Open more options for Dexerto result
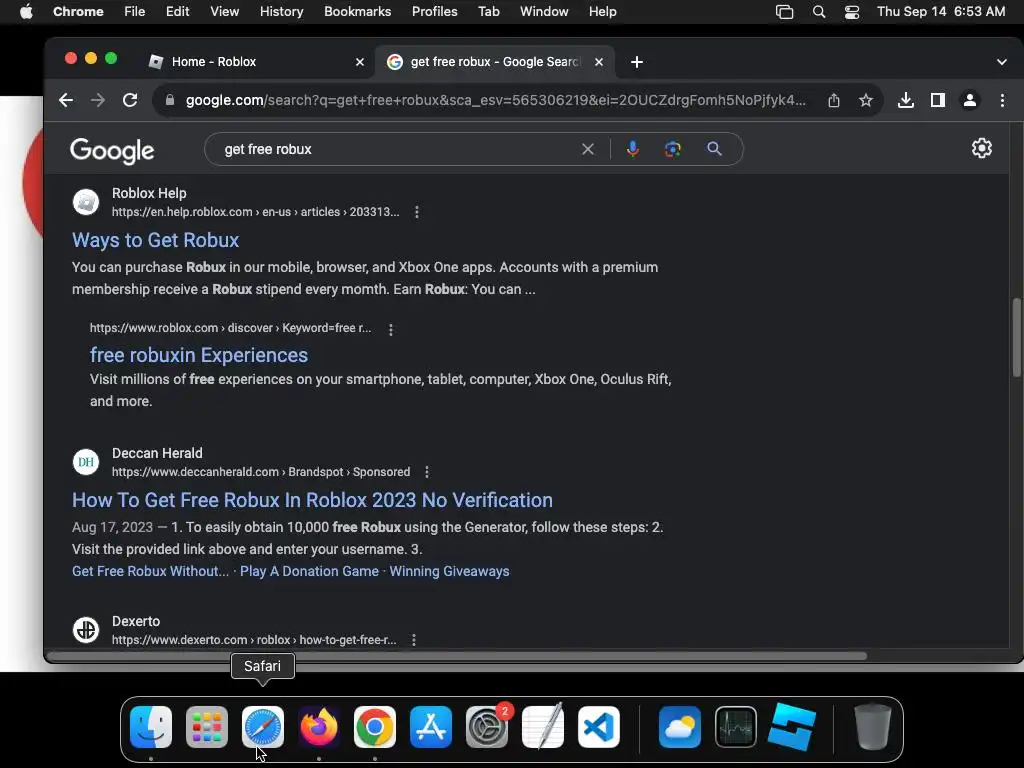 coord(414,640)
